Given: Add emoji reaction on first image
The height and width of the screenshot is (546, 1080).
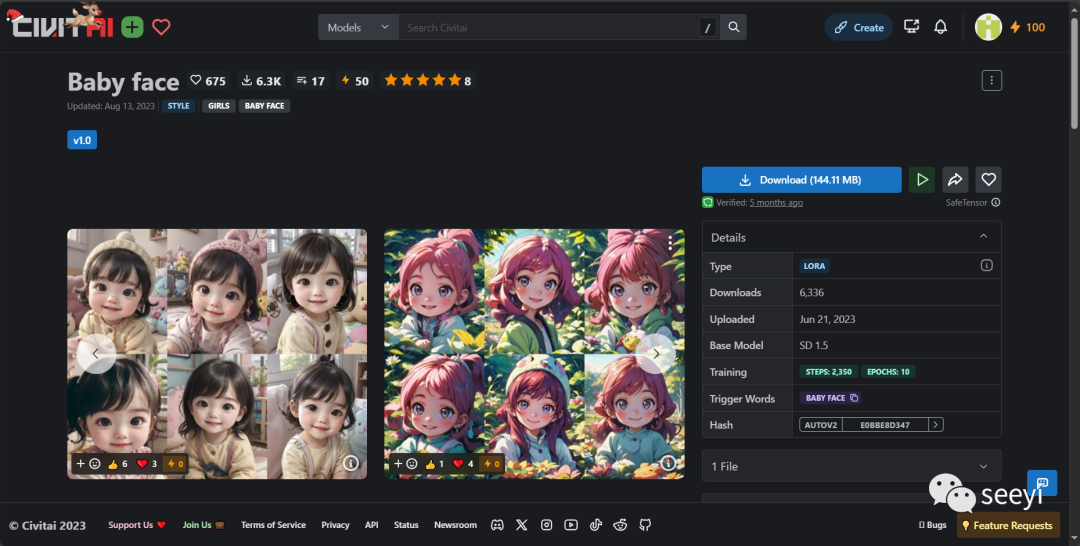Looking at the screenshot, I should (x=87, y=463).
